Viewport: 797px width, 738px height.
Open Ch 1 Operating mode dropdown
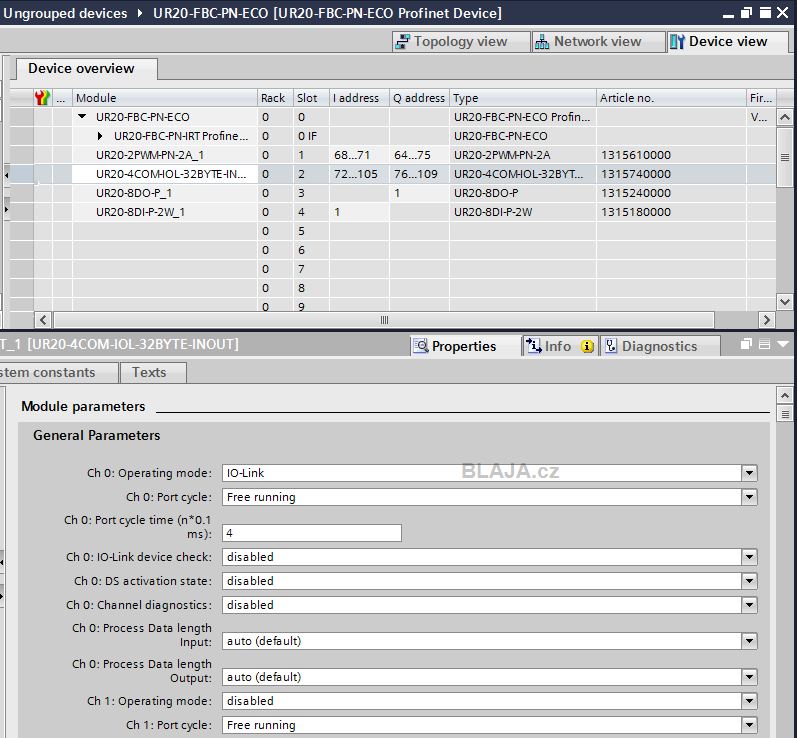pos(749,701)
